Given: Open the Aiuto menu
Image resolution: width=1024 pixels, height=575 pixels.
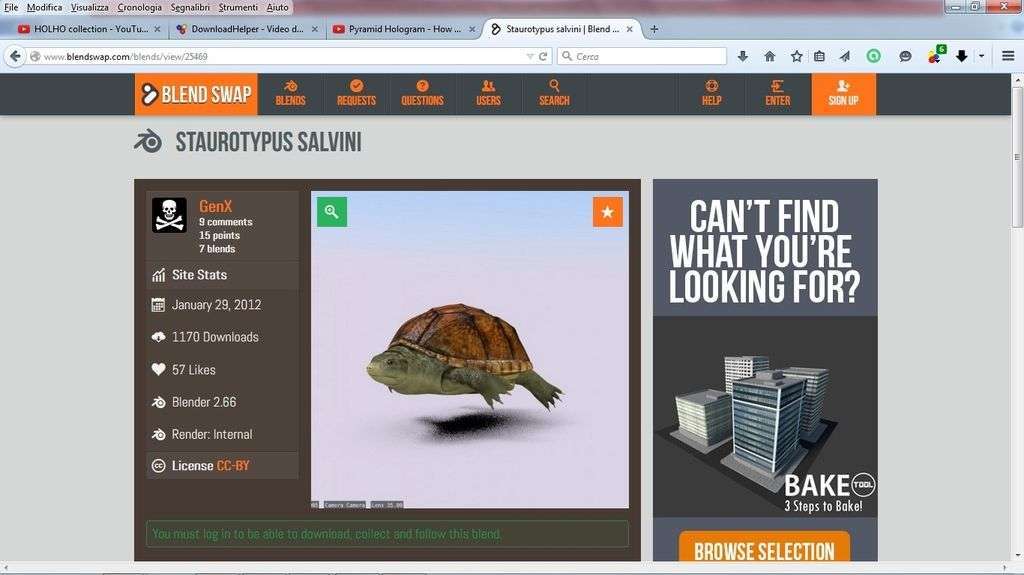Looking at the screenshot, I should 277,7.
